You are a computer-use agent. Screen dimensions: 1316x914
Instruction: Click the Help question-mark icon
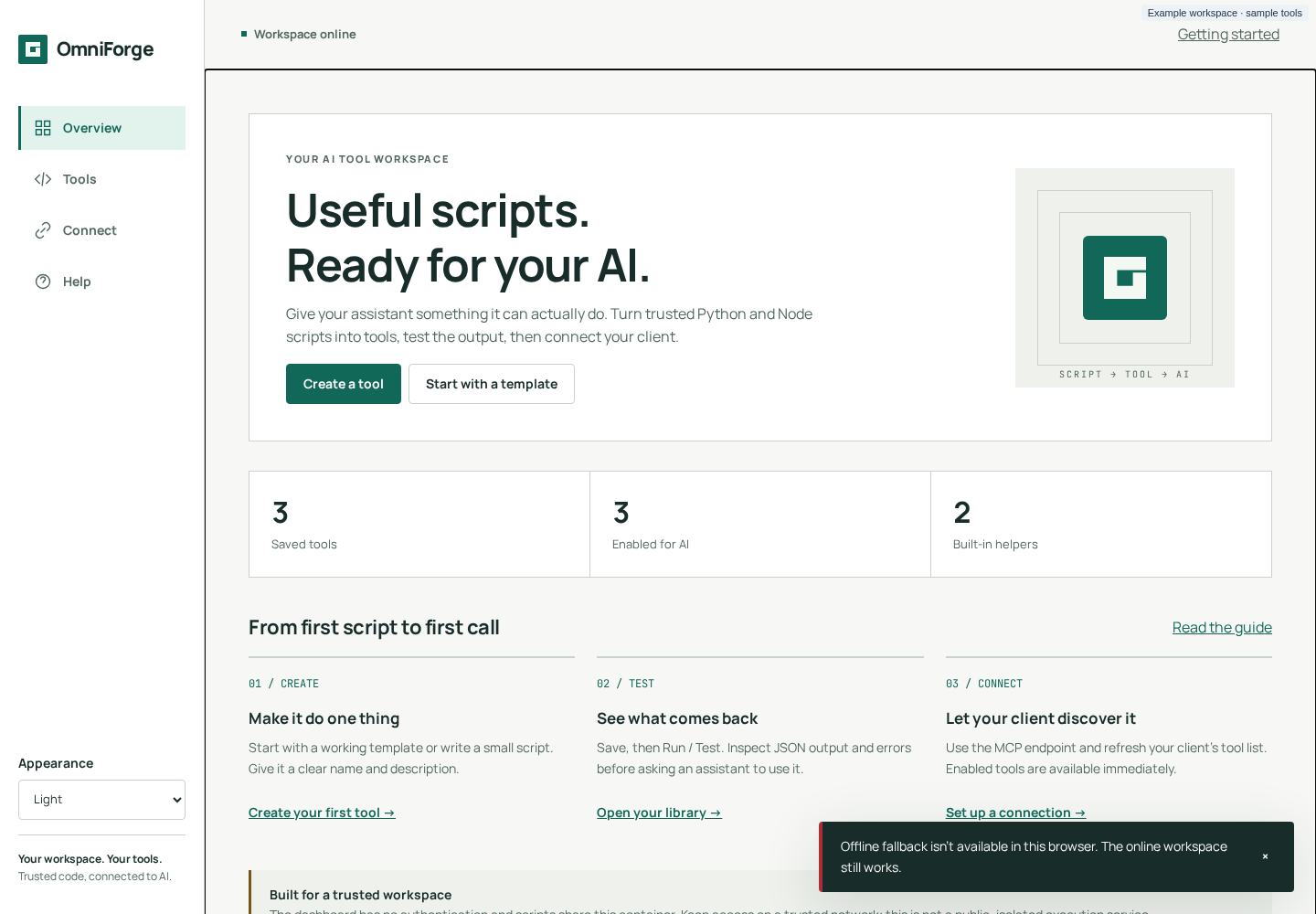[43, 282]
